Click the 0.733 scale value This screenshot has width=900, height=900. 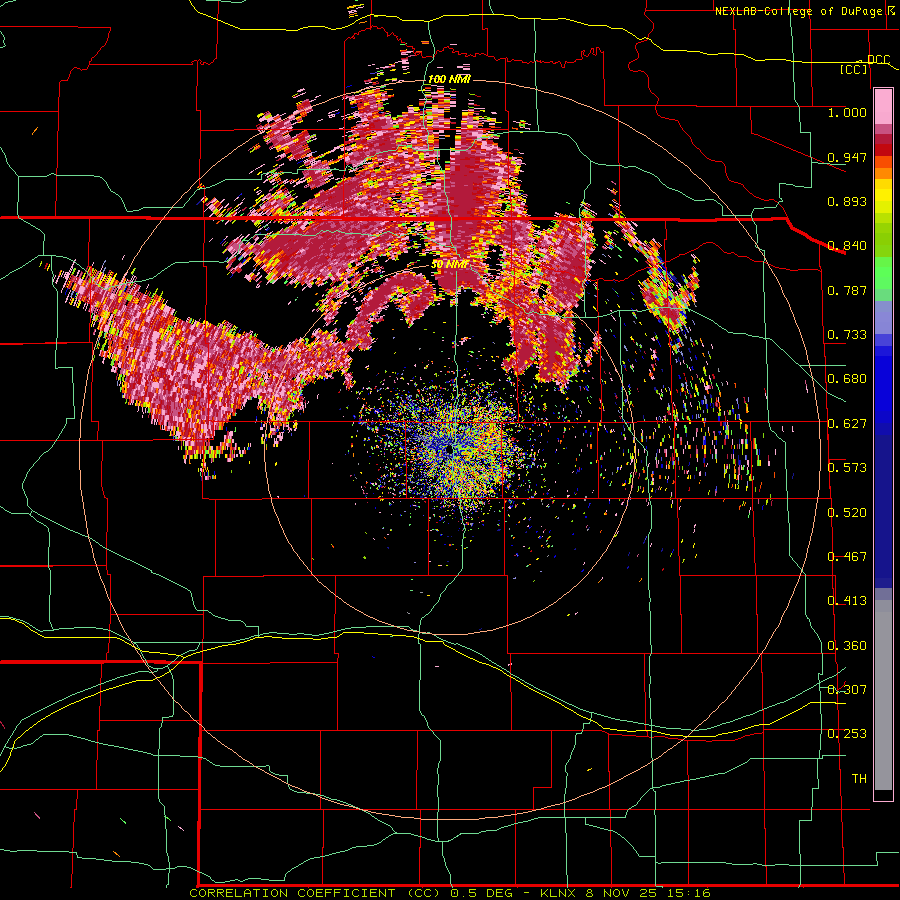click(847, 335)
